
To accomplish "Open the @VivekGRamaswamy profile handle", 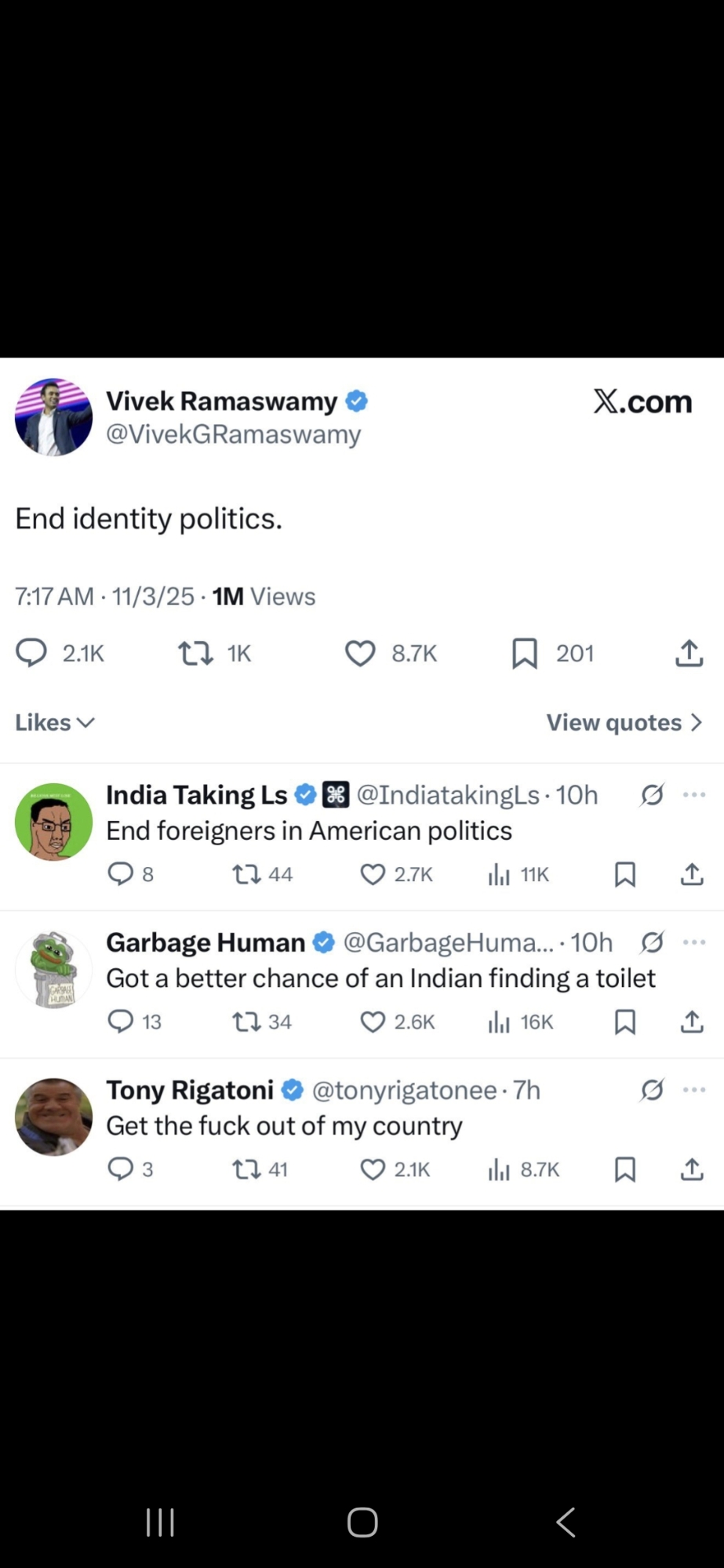I will point(234,434).
